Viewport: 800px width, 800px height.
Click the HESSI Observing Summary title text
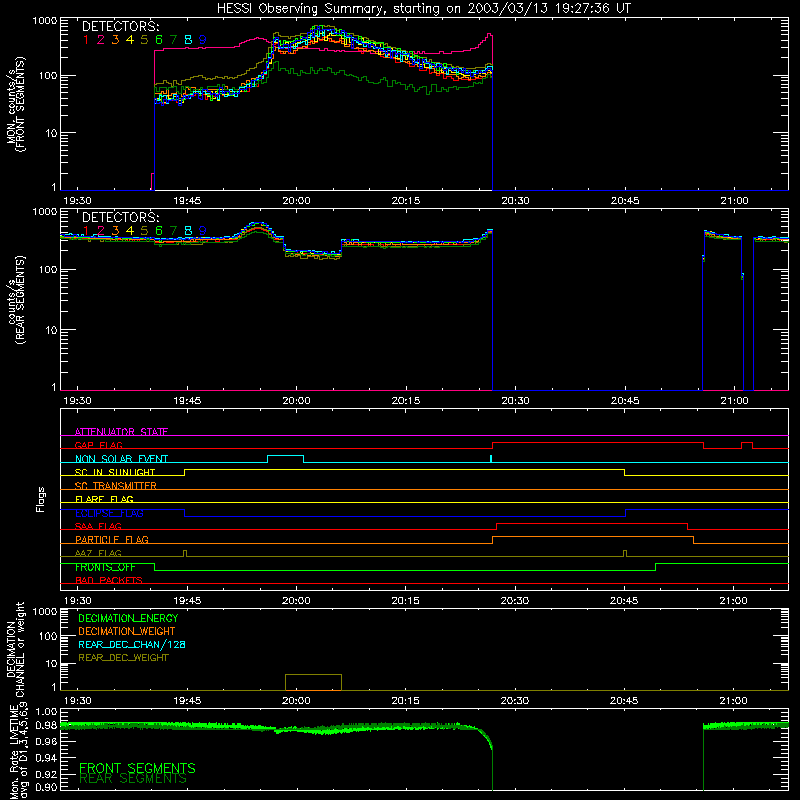[x=424, y=8]
